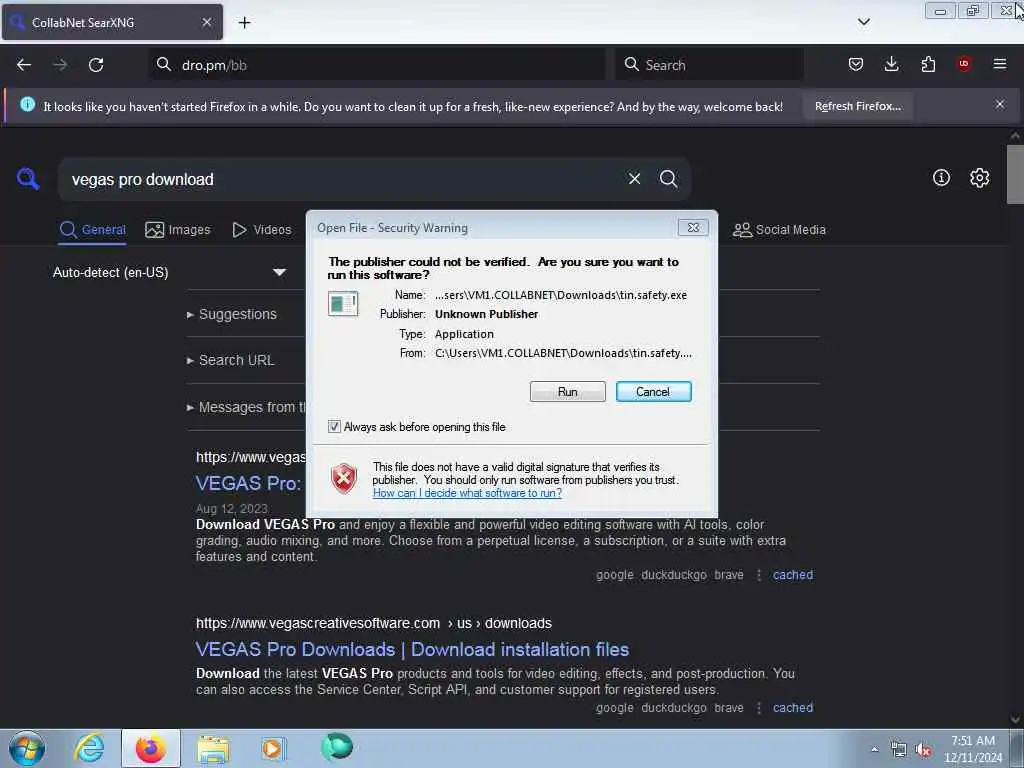Click the muted volume tray icon

coord(923,750)
